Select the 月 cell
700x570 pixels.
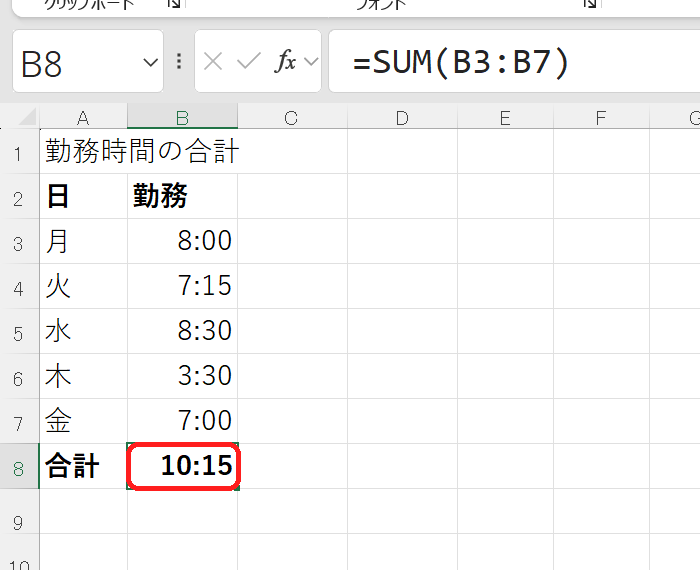coord(83,241)
